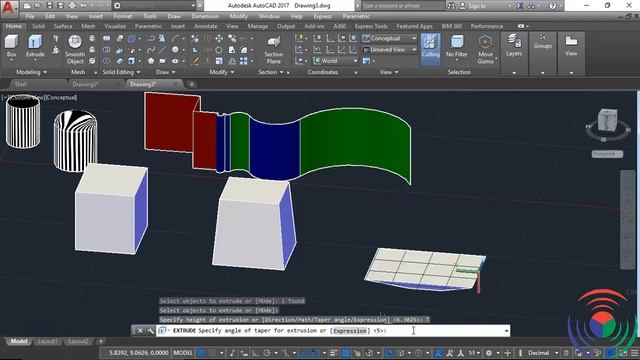Click the Help question mark icon
This screenshot has width=640, height=360.
(x=552, y=6)
